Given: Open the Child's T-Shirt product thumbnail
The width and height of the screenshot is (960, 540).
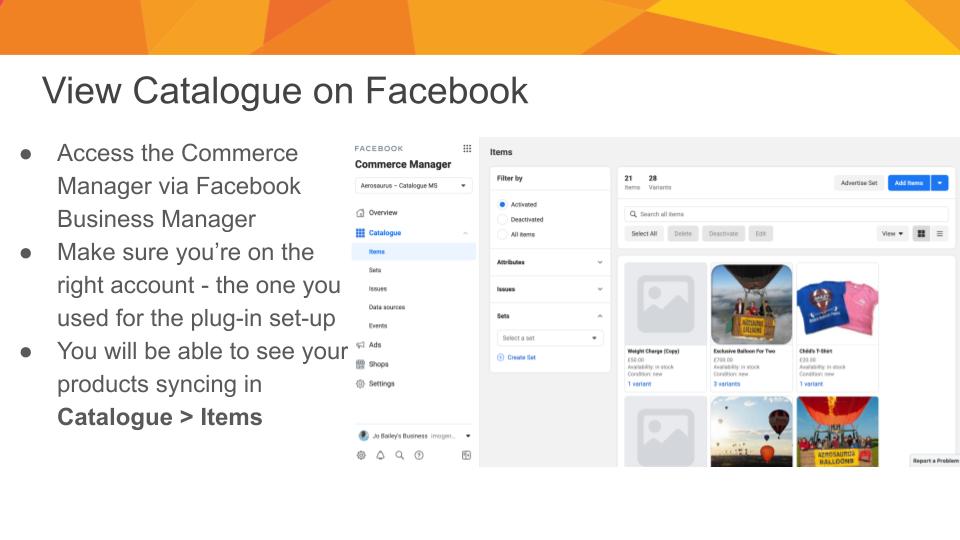Looking at the screenshot, I should pos(837,304).
